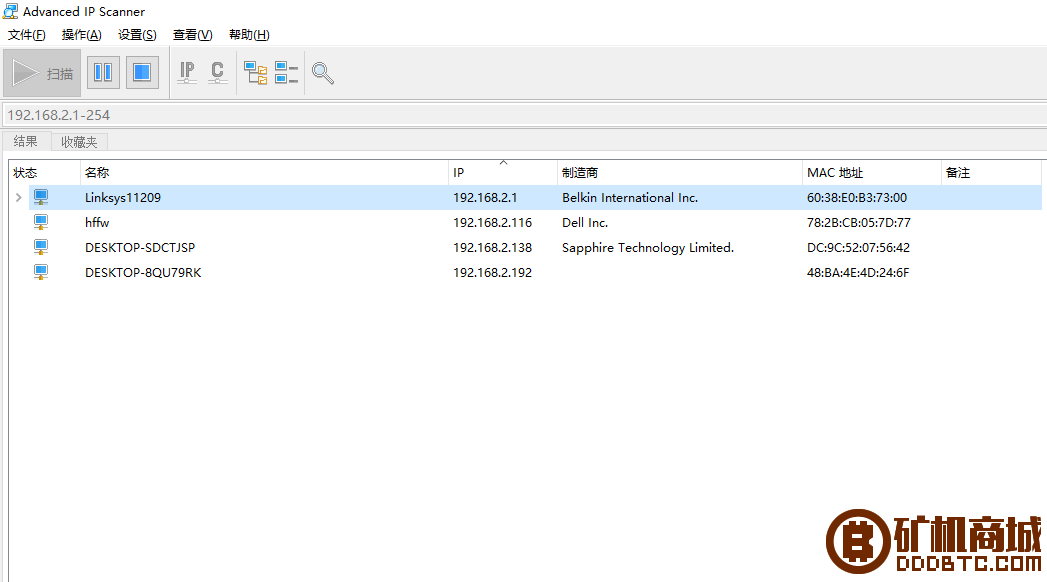This screenshot has width=1047, height=582.
Task: Click IP address 192.168.2.138
Action: tap(493, 248)
